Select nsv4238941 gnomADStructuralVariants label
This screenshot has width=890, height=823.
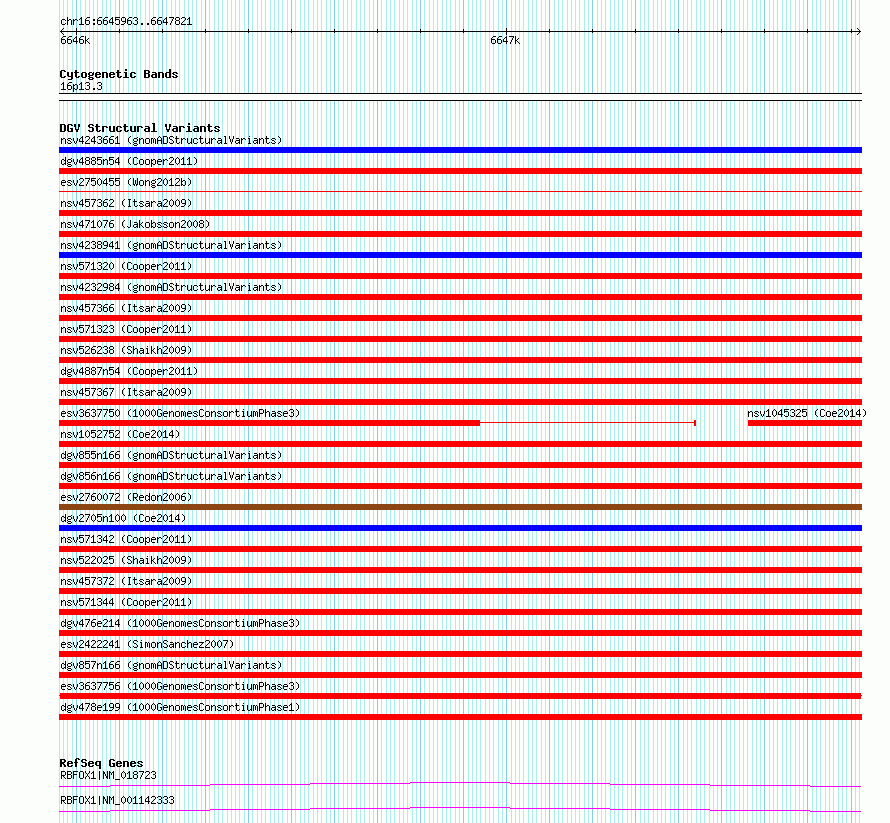[x=171, y=245]
